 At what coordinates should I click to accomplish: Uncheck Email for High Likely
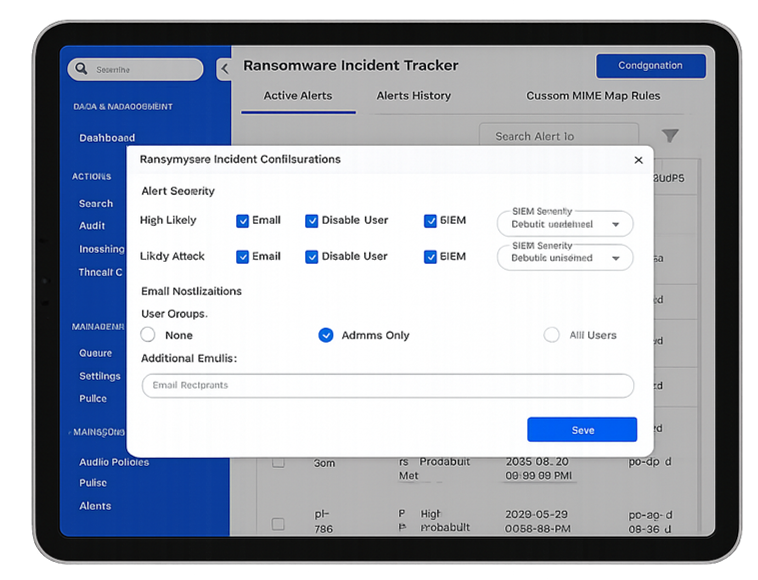242,221
